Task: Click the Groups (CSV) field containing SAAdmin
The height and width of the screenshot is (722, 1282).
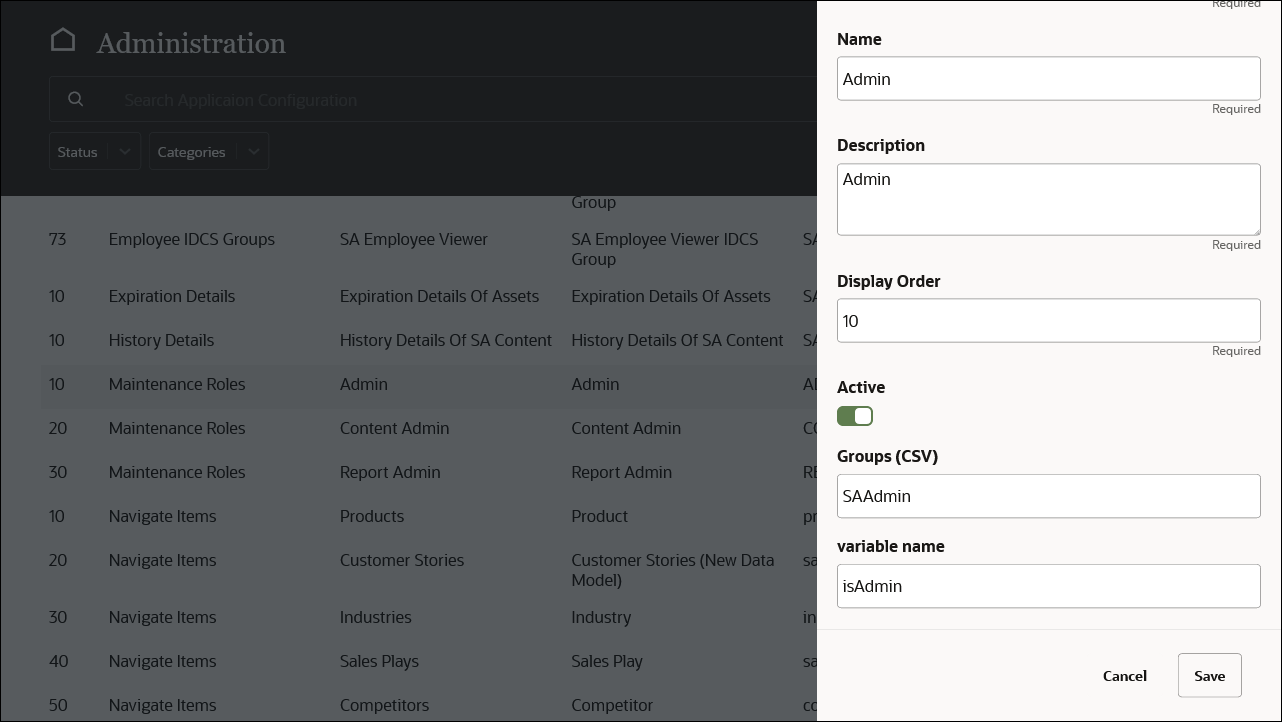Action: click(x=1048, y=496)
